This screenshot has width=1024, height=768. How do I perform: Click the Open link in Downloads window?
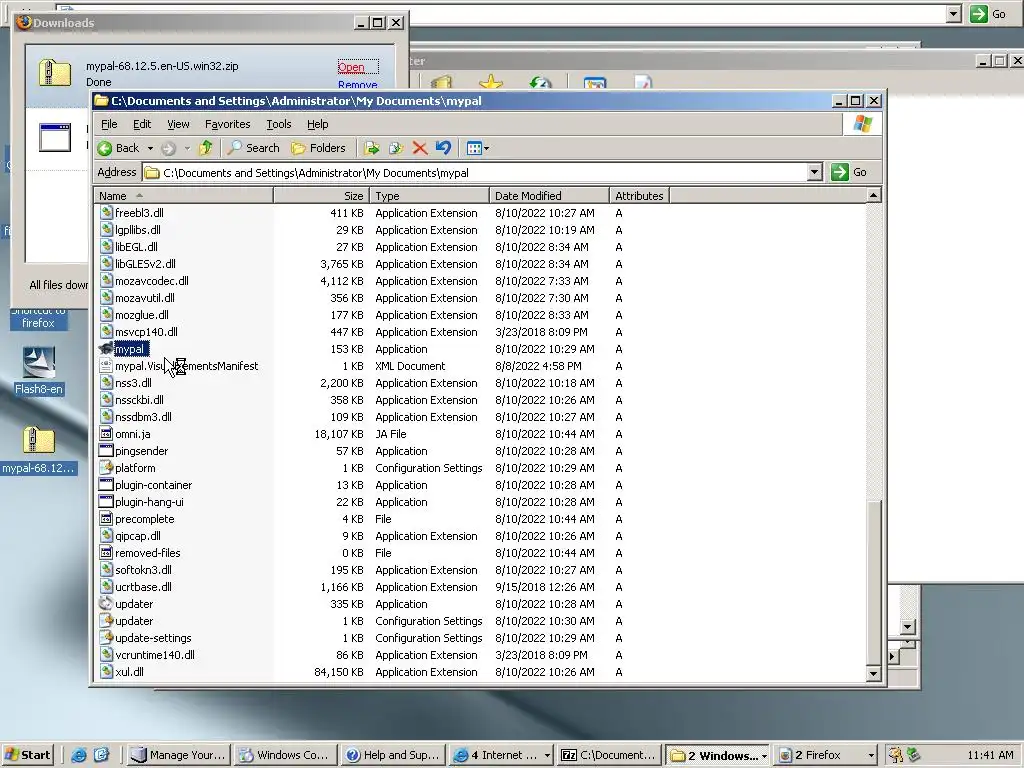351,67
